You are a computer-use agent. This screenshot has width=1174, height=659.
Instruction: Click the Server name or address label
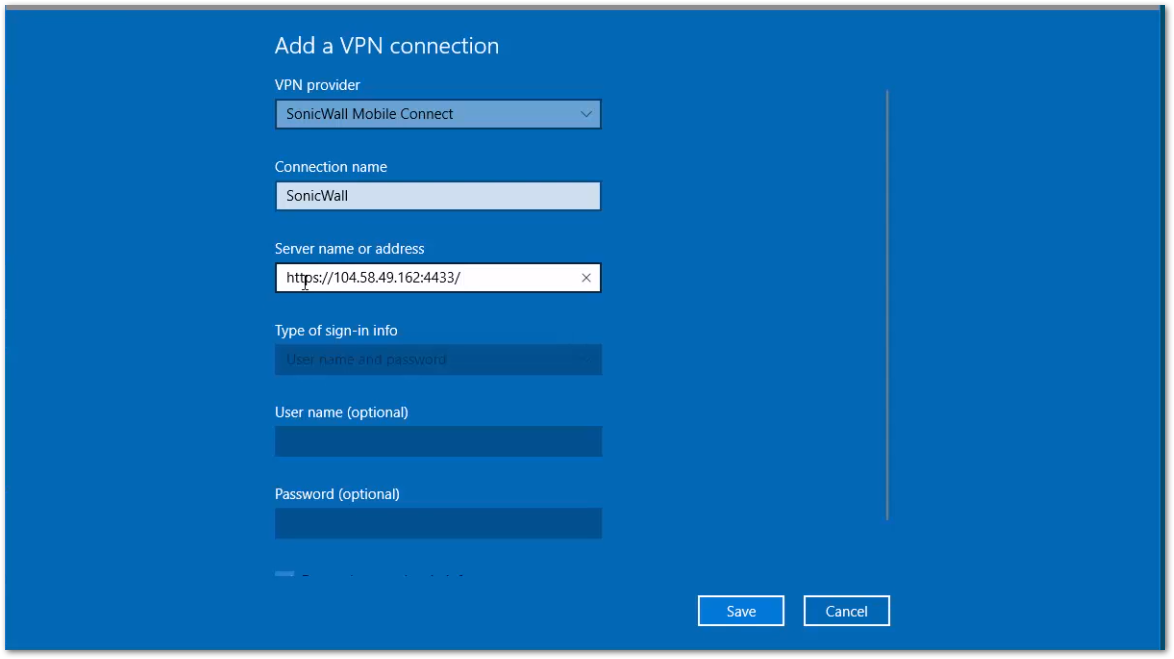coord(349,249)
